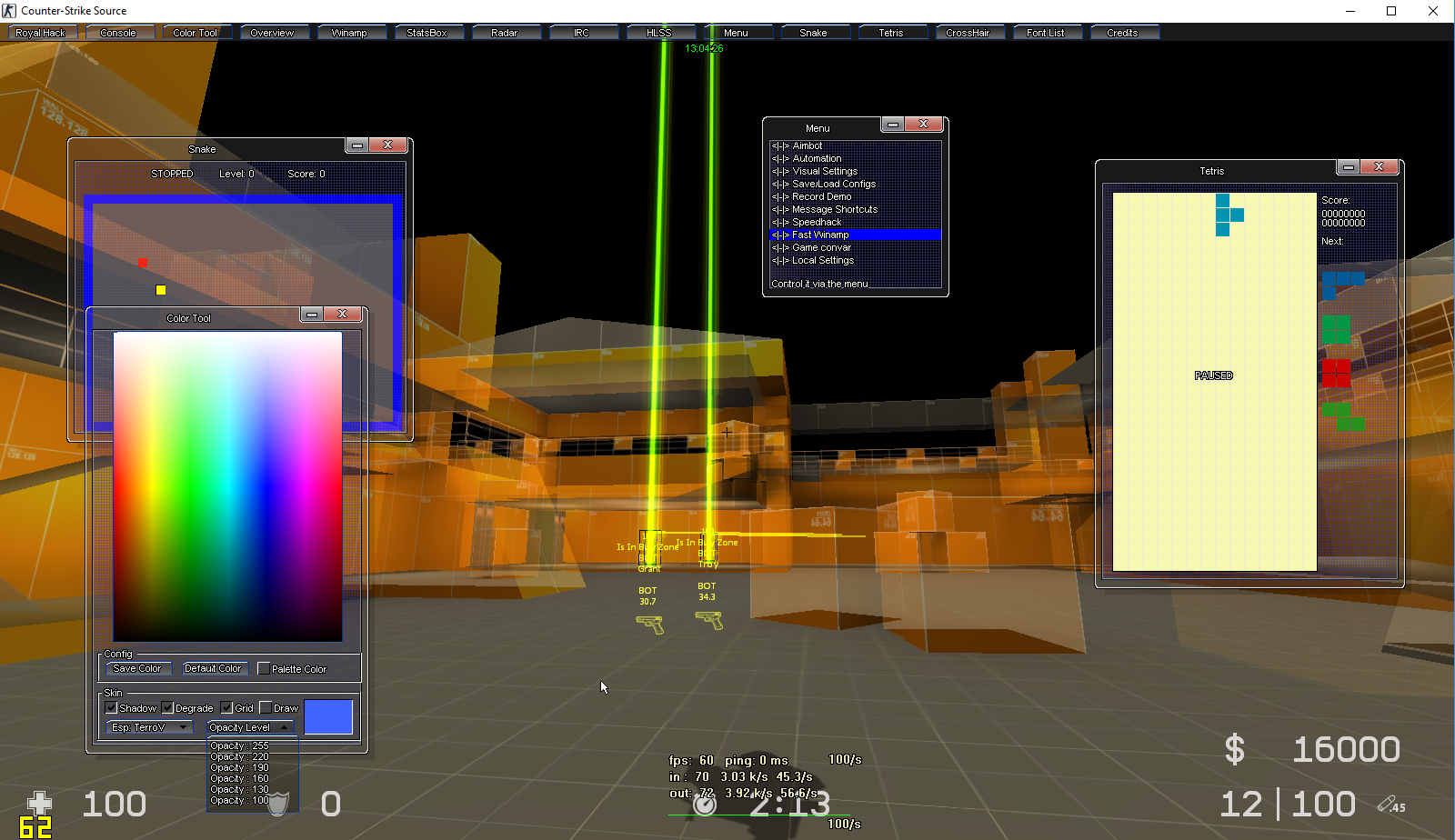Choose Opacity : 220 from the list
The width and height of the screenshot is (1455, 840).
click(x=239, y=756)
